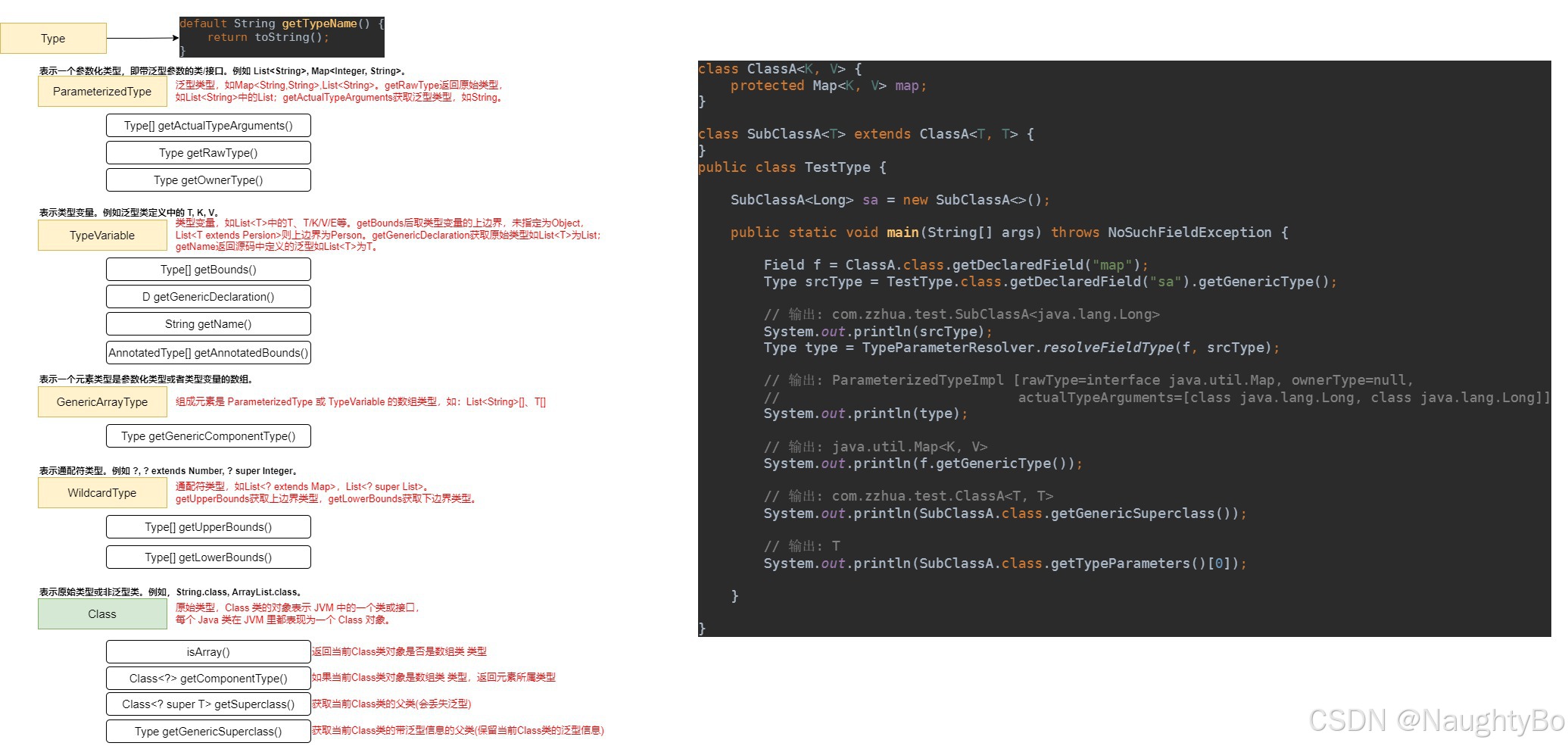
Task: Click the isArray() method box
Action: (208, 651)
